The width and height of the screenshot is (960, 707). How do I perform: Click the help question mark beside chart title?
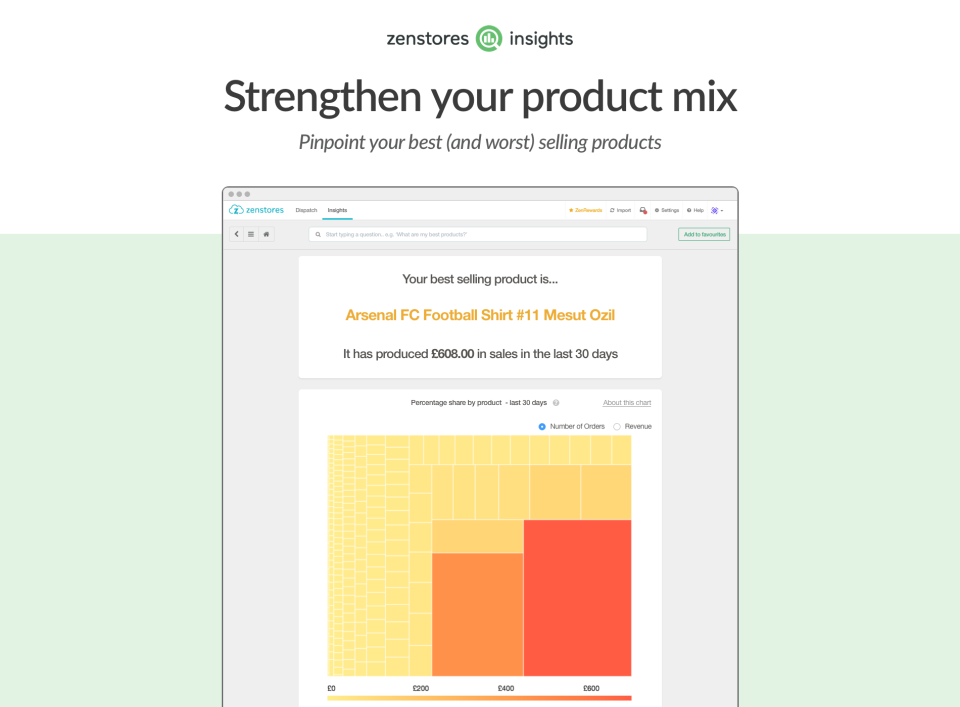point(556,403)
